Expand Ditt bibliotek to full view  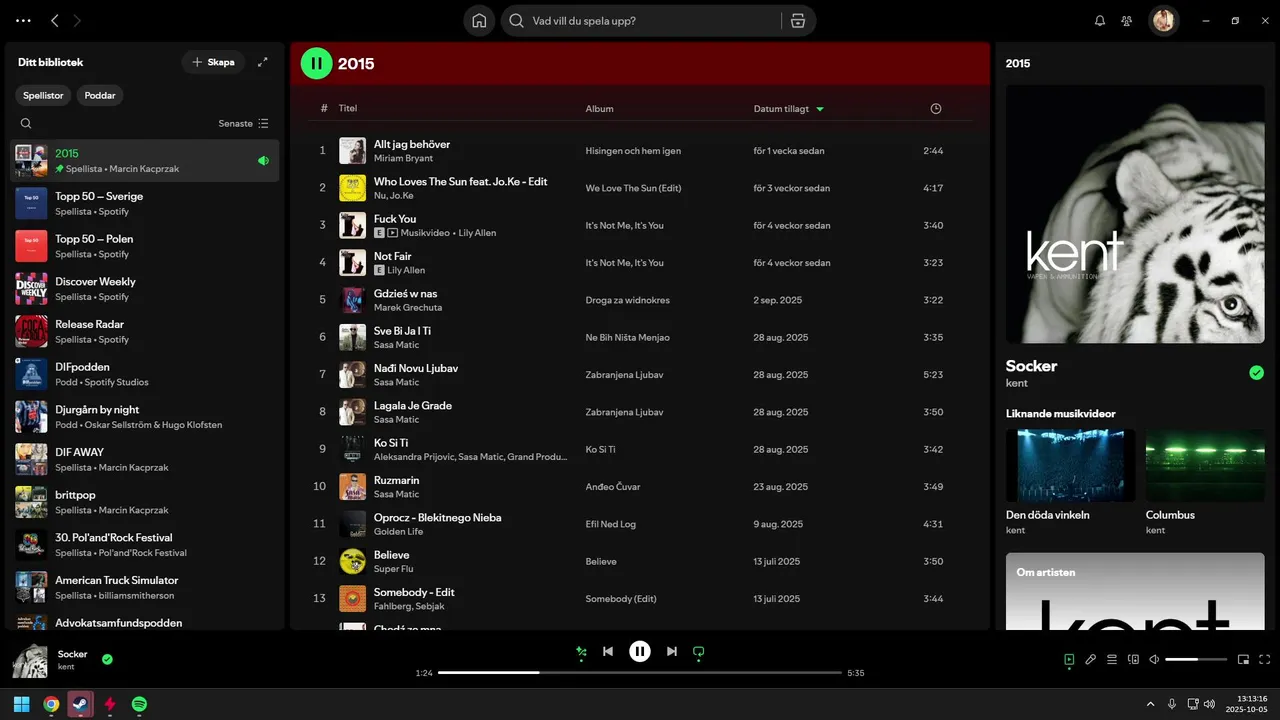pos(263,62)
